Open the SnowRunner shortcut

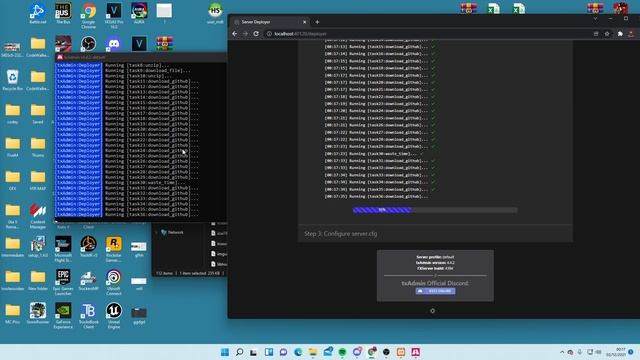tap(38, 313)
